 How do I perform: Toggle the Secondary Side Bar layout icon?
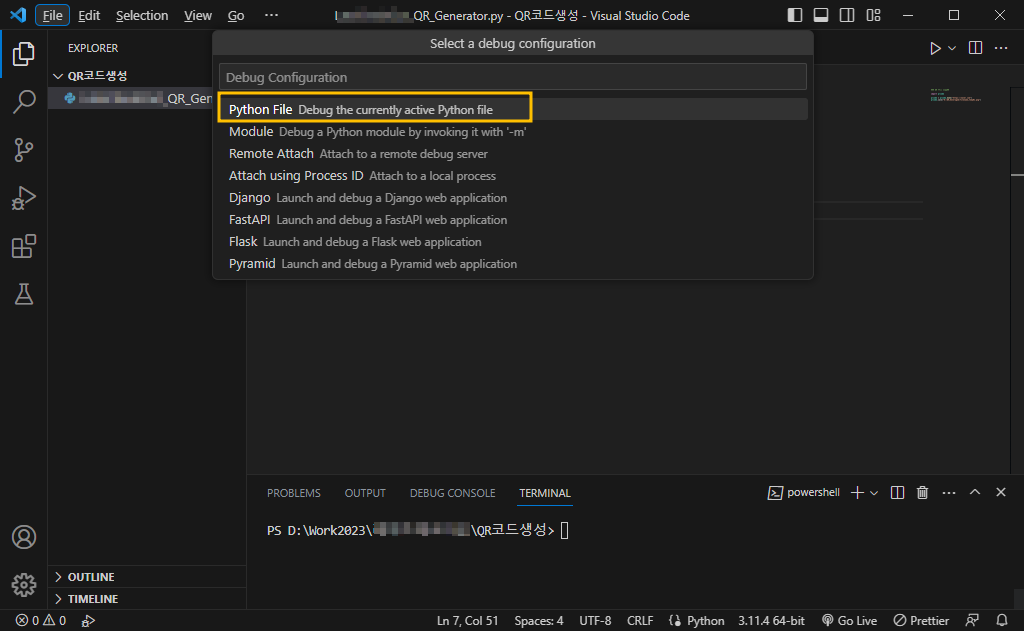(x=847, y=15)
